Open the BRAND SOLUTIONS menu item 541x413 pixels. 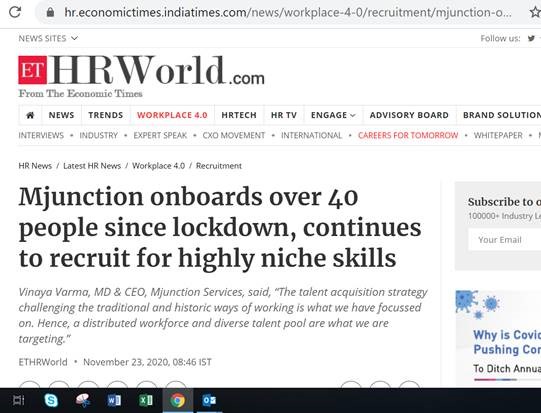click(502, 115)
